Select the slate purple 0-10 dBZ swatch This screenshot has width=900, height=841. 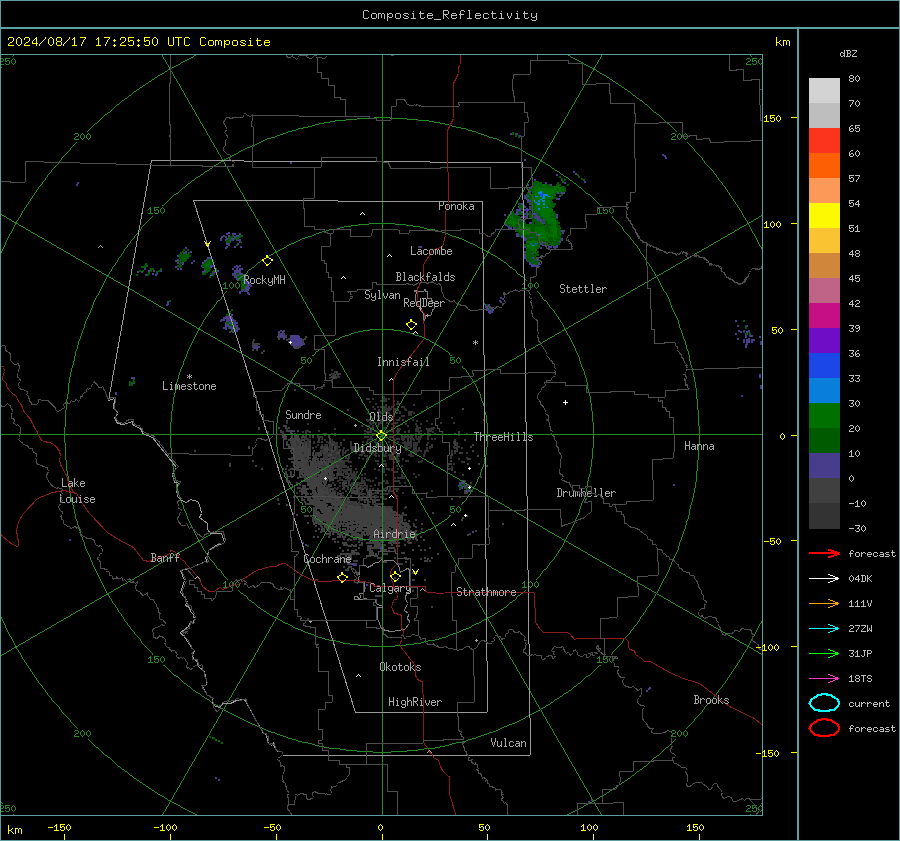824,466
